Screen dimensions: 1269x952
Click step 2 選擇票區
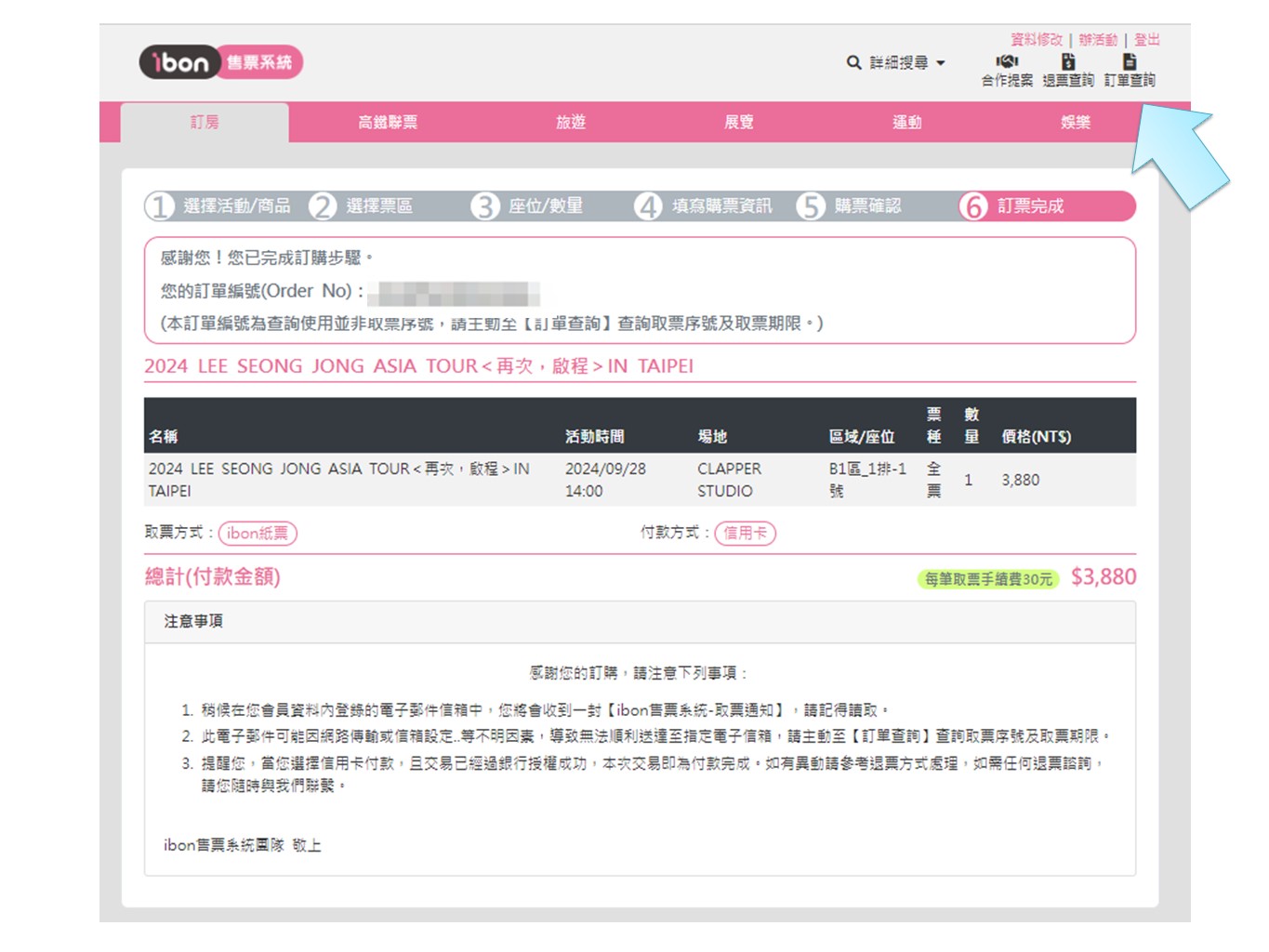[362, 205]
